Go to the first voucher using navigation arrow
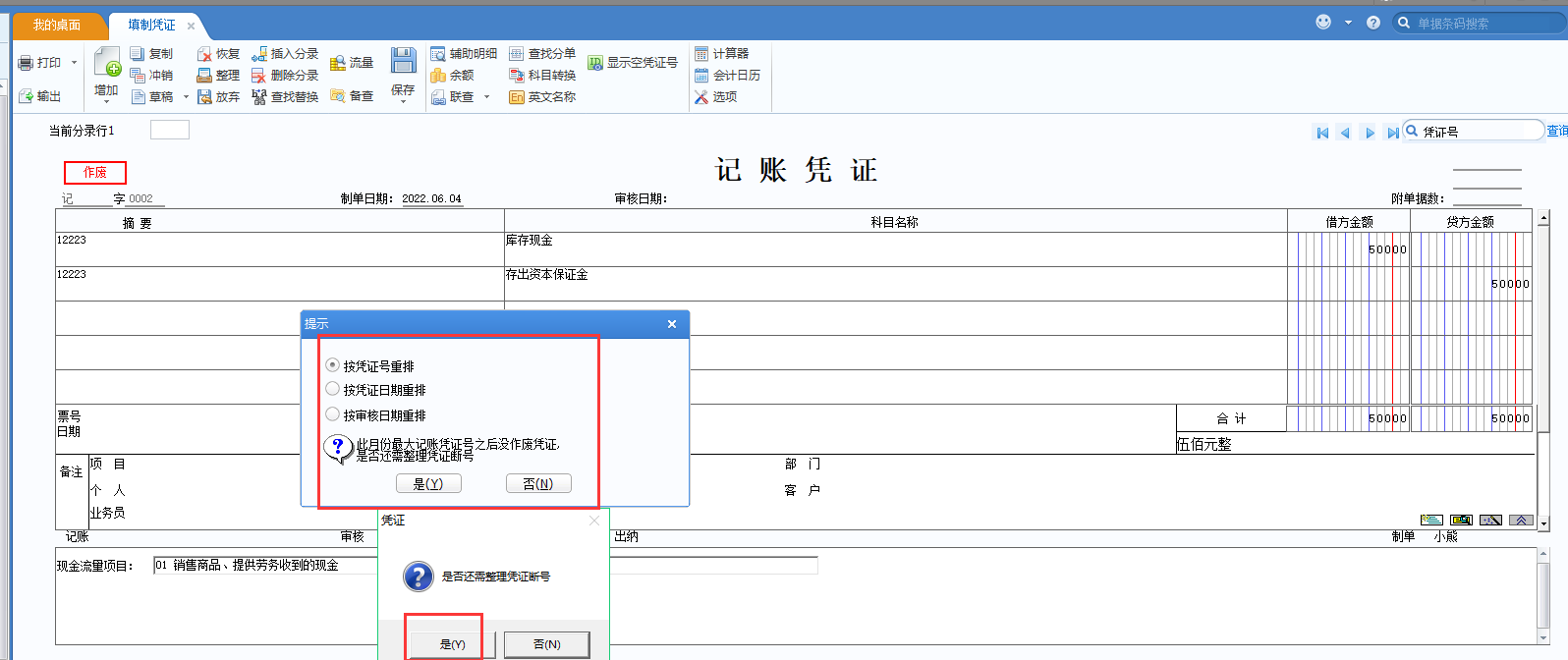Image resolution: width=1568 pixels, height=660 pixels. (x=1322, y=133)
